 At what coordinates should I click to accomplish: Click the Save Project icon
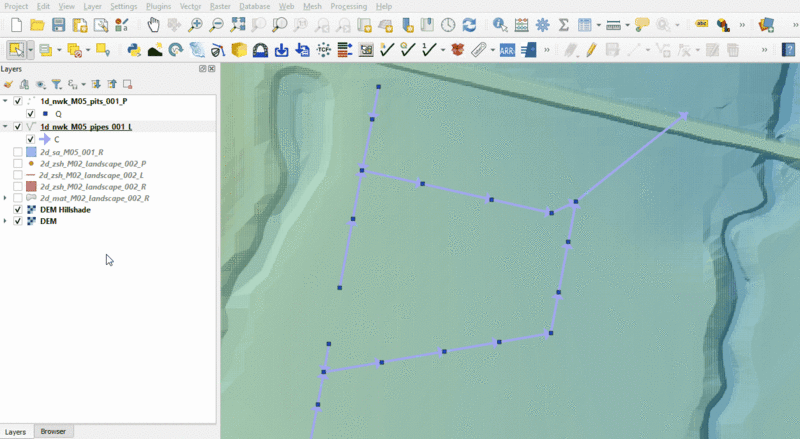pyautogui.click(x=58, y=24)
